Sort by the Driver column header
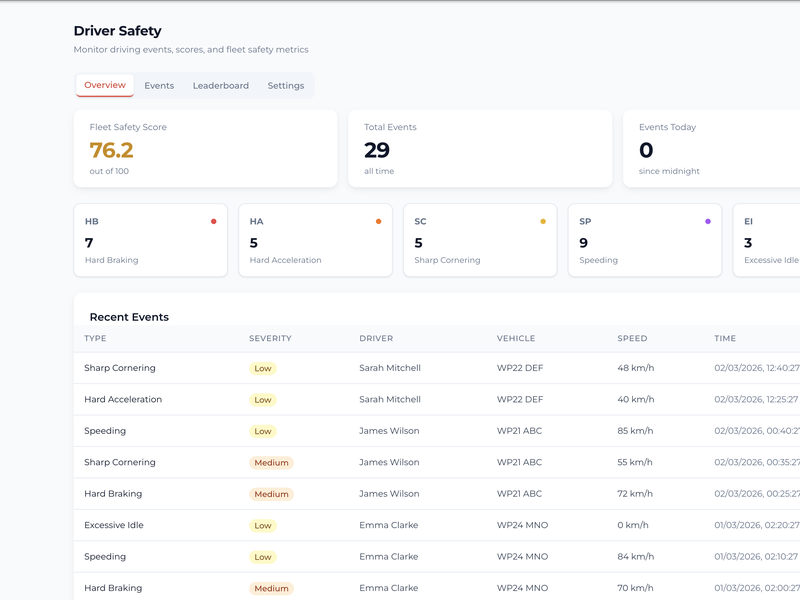 click(x=376, y=339)
